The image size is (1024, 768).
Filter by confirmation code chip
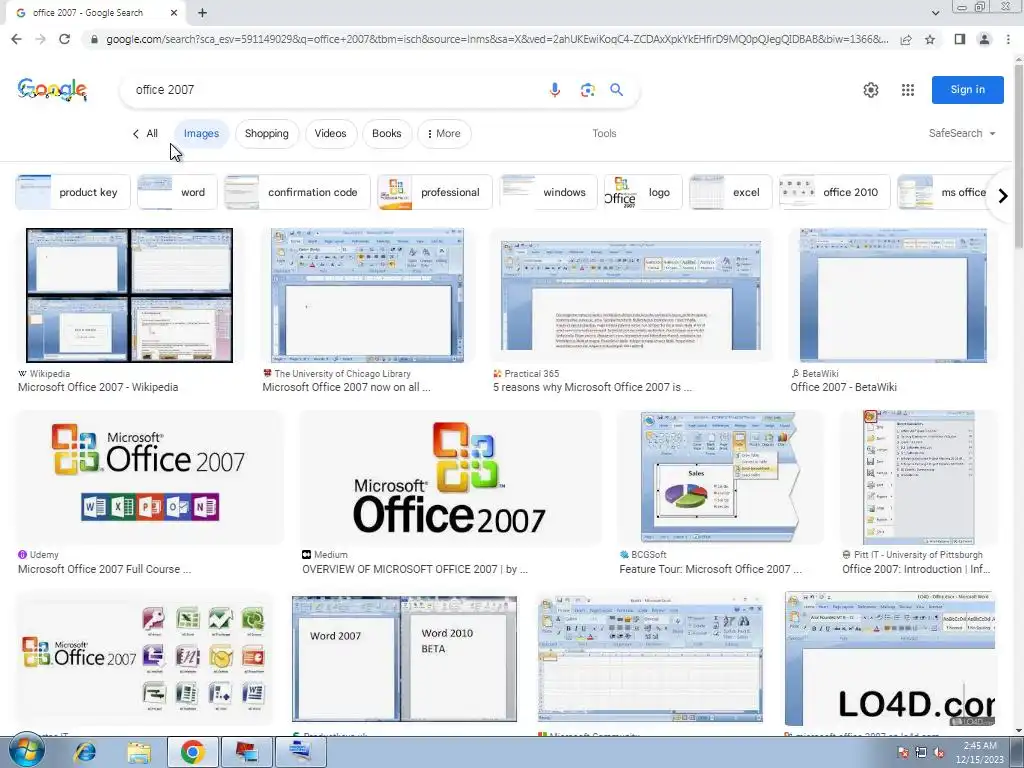297,192
